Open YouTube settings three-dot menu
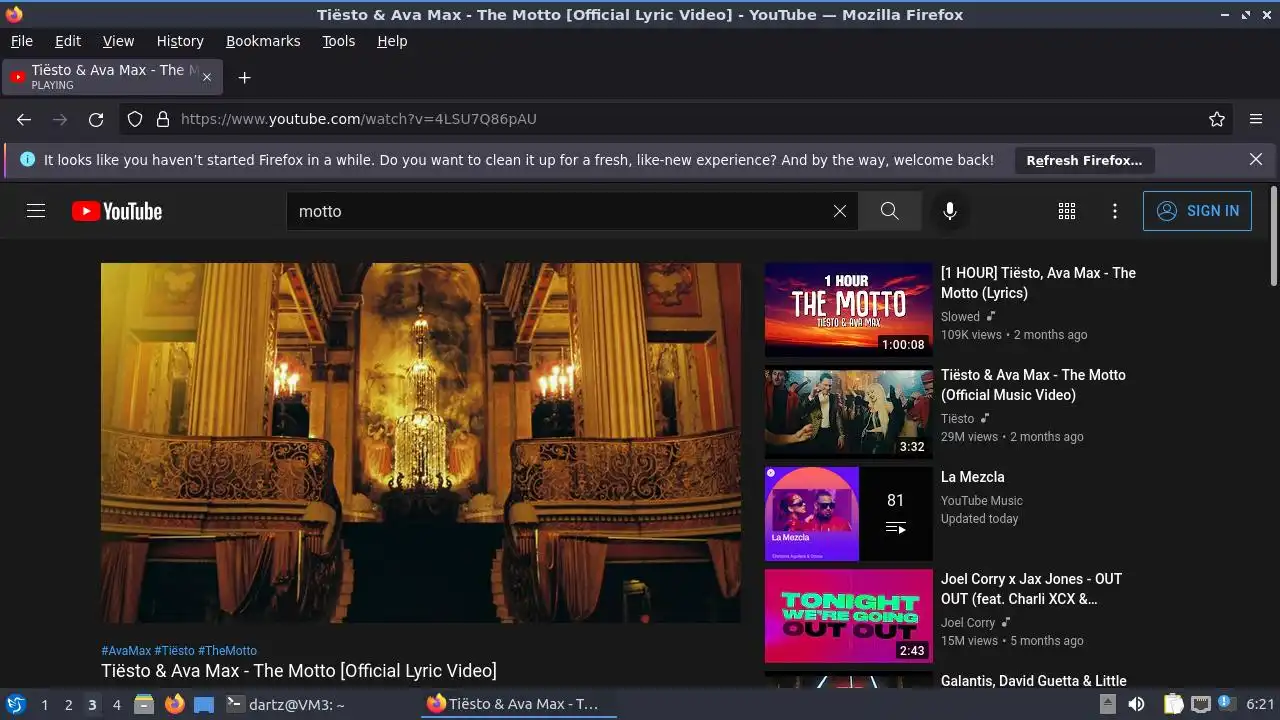This screenshot has width=1280, height=720. coord(1115,211)
